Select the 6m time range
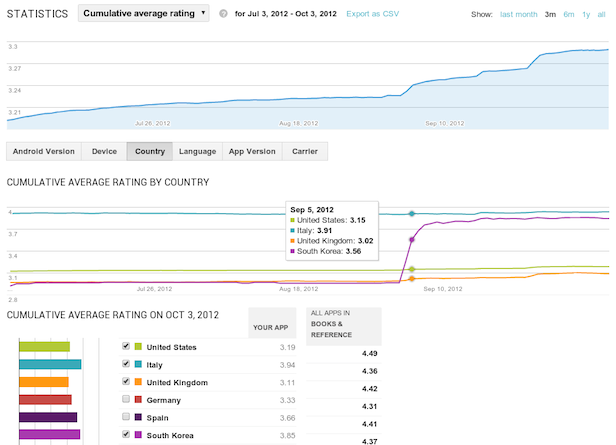The image size is (616, 445). 568,15
